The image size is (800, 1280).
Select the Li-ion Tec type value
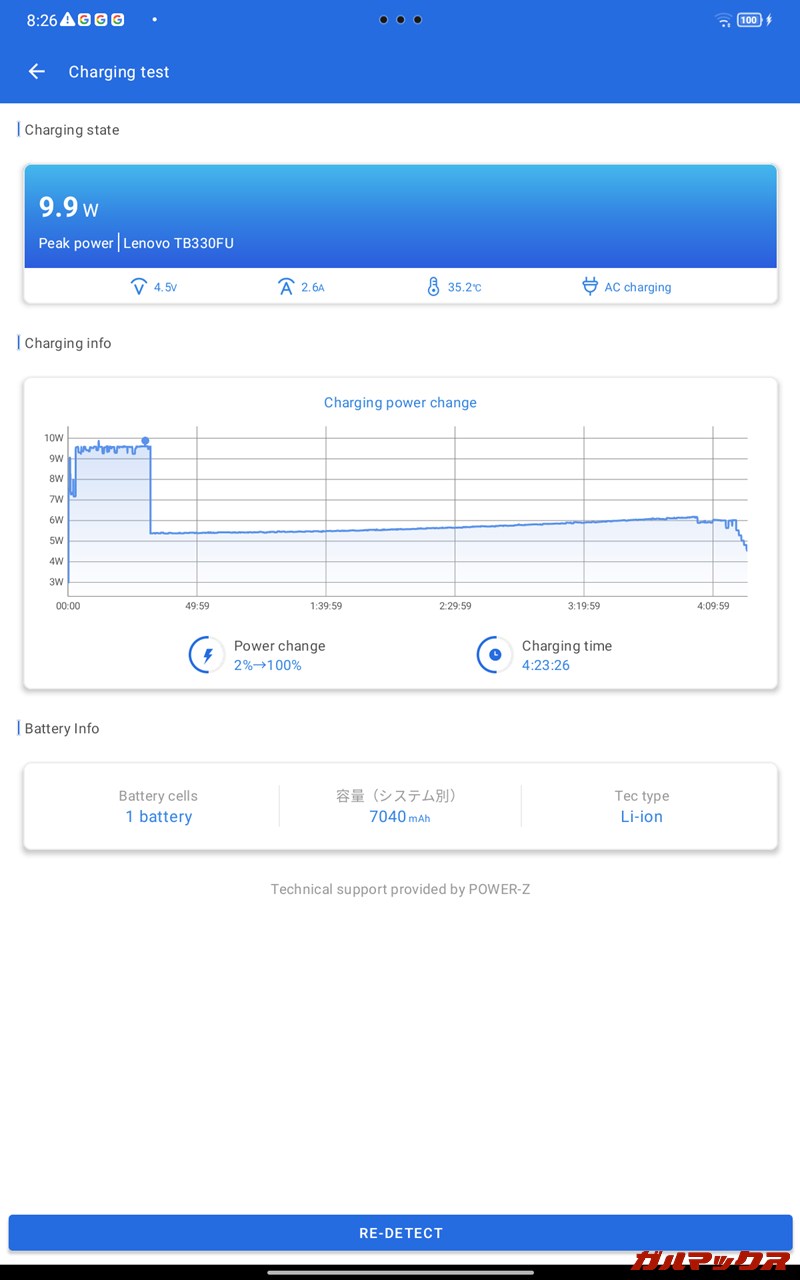(x=641, y=817)
